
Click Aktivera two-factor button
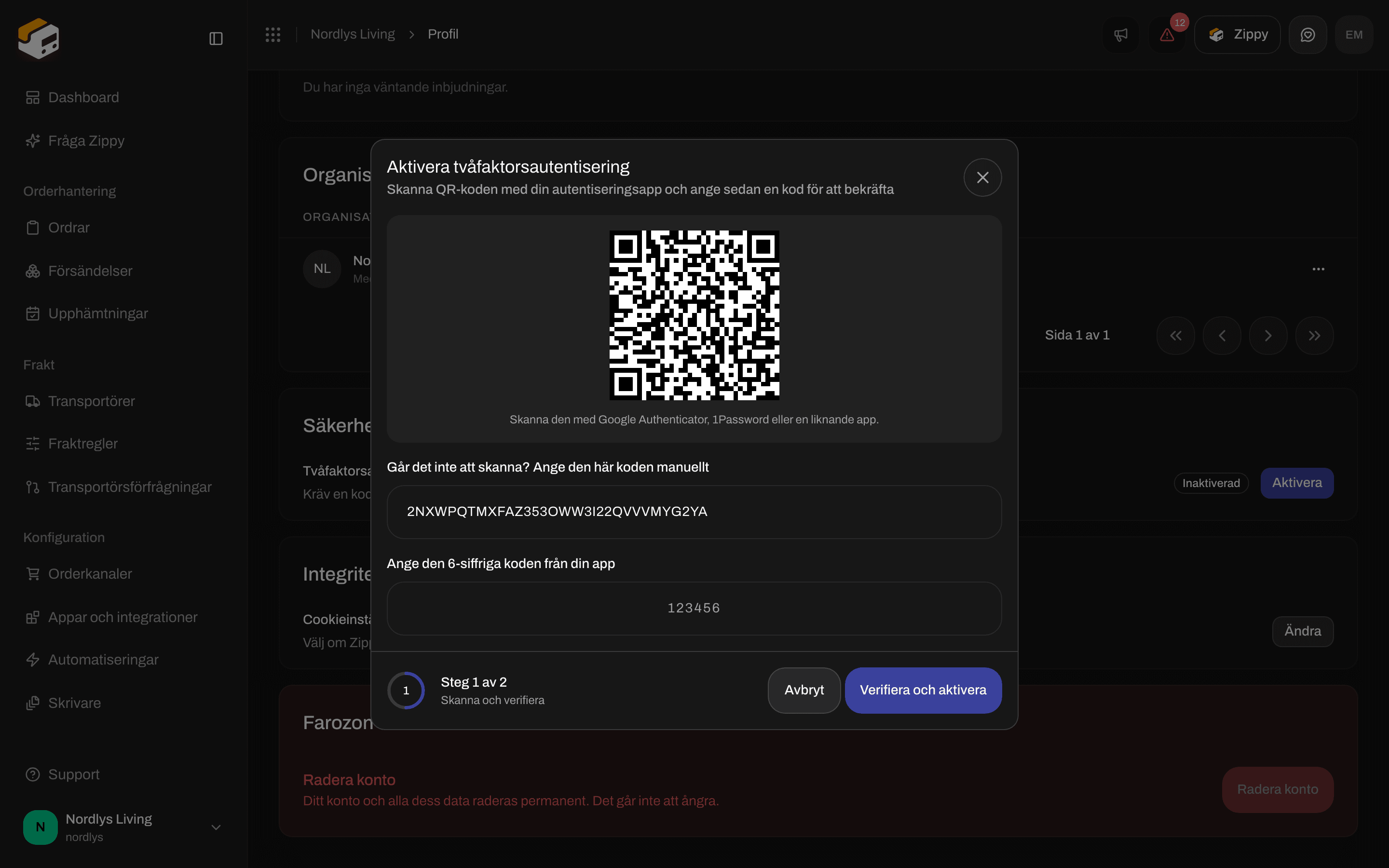pos(1296,483)
